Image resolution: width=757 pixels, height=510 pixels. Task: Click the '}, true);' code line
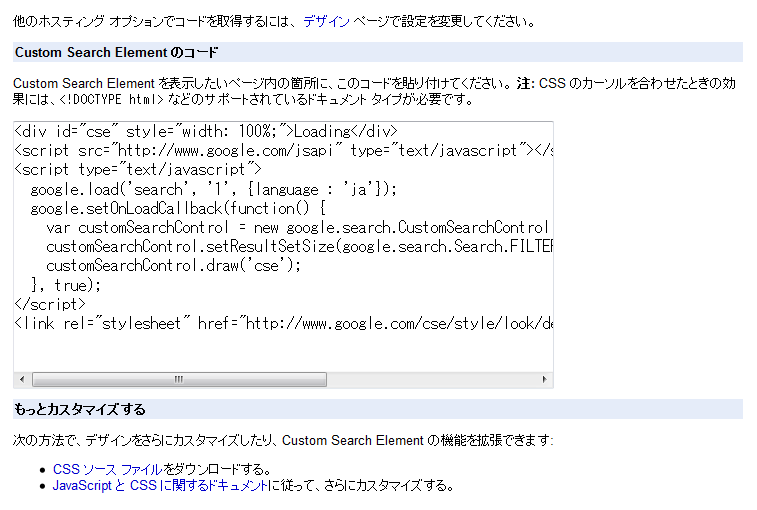click(x=66, y=285)
